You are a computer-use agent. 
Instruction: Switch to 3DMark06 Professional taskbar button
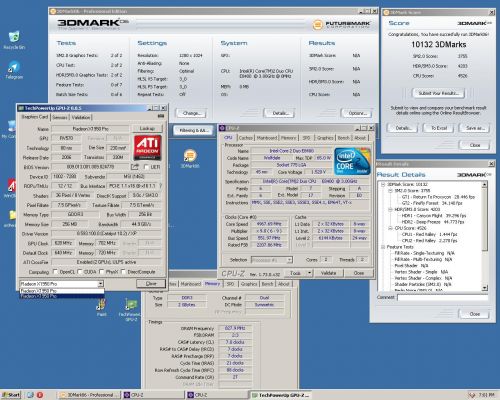click(88, 395)
